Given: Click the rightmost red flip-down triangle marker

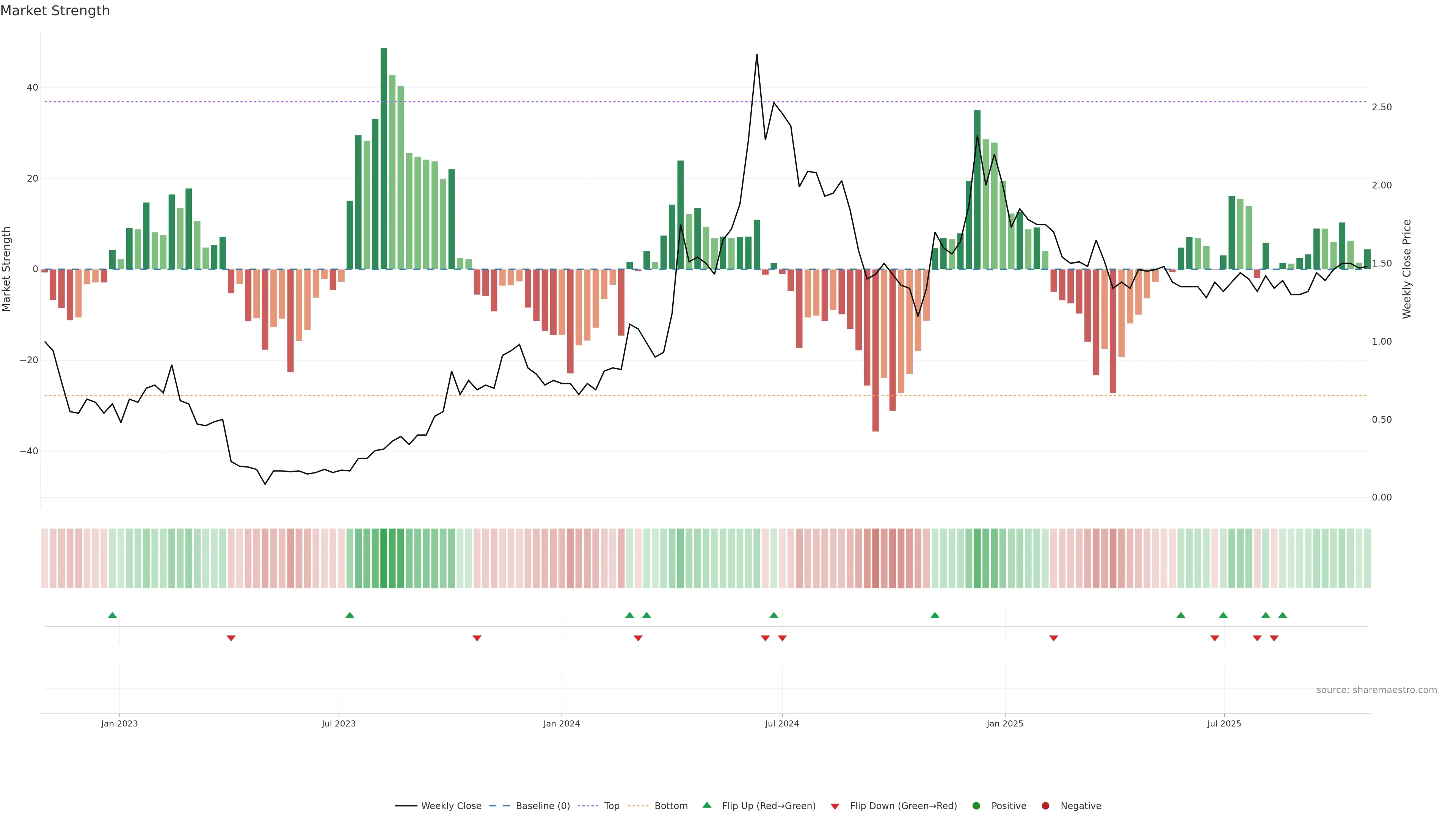Looking at the screenshot, I should (1274, 638).
